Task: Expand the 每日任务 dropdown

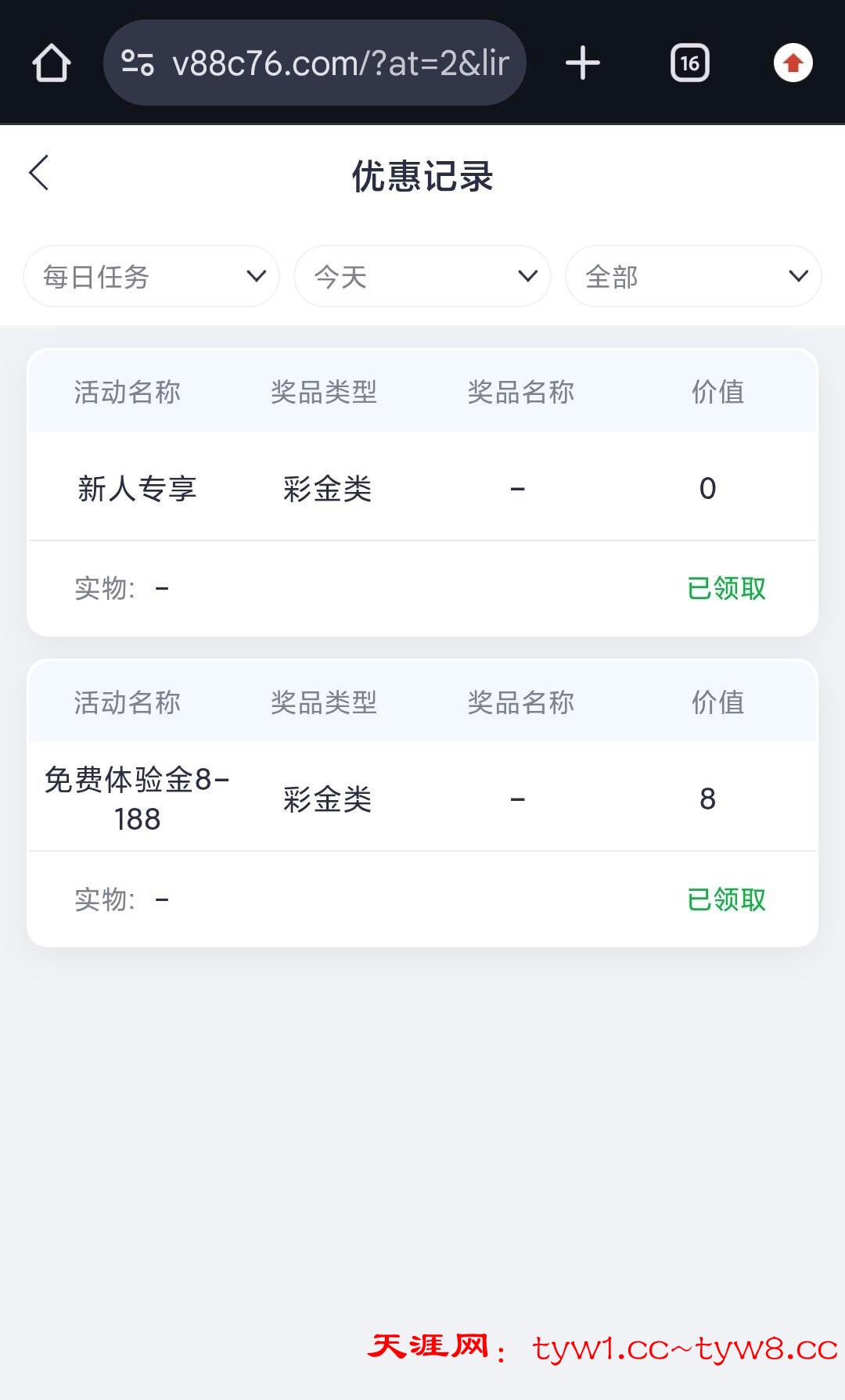Action: pyautogui.click(x=152, y=276)
